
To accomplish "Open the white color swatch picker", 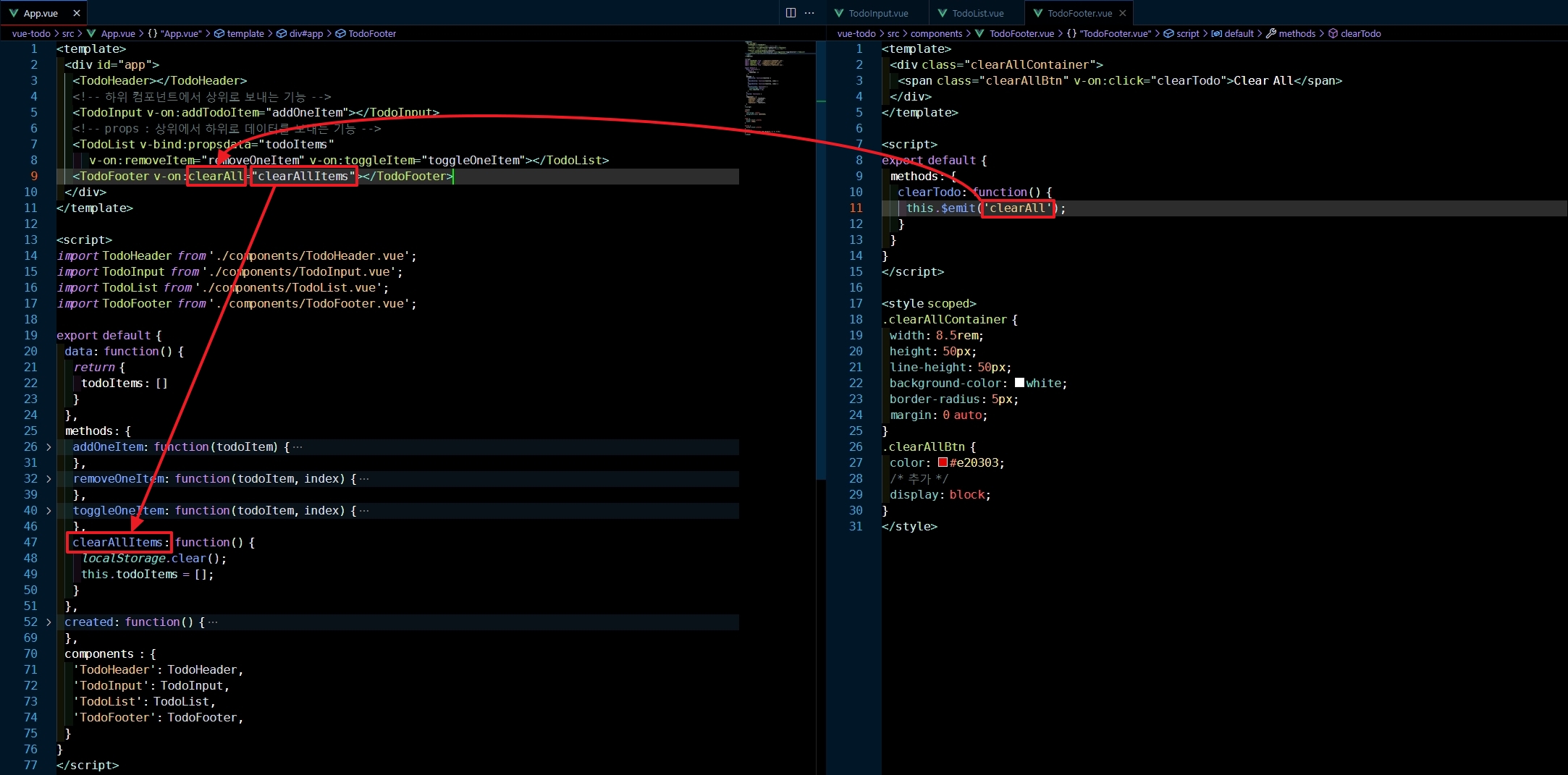I will click(1019, 383).
